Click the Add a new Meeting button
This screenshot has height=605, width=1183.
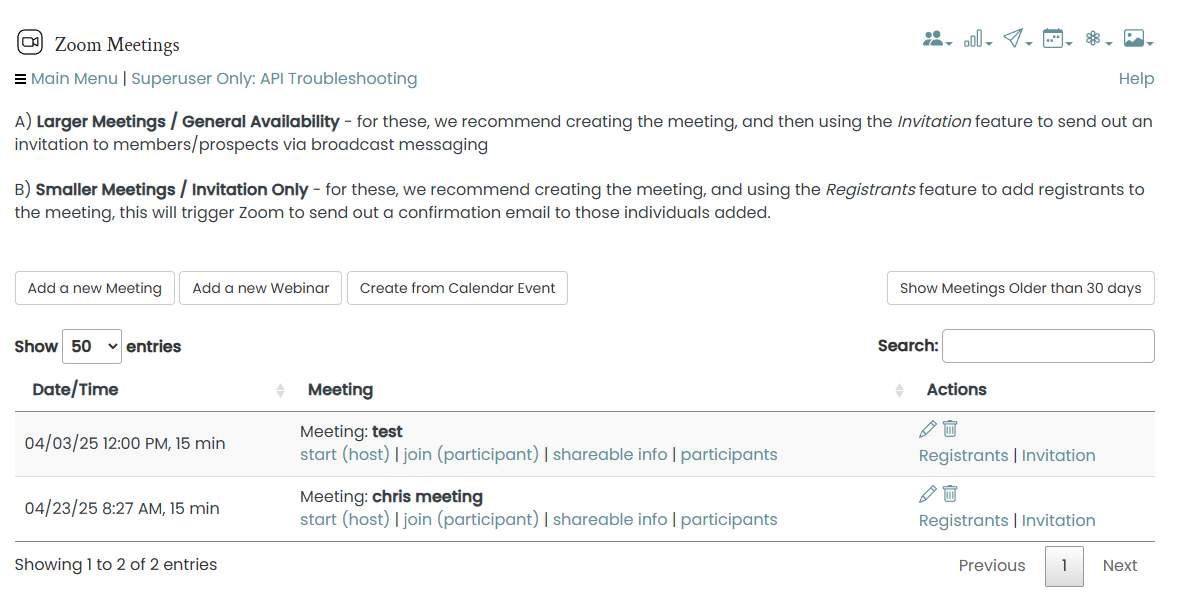click(x=95, y=288)
